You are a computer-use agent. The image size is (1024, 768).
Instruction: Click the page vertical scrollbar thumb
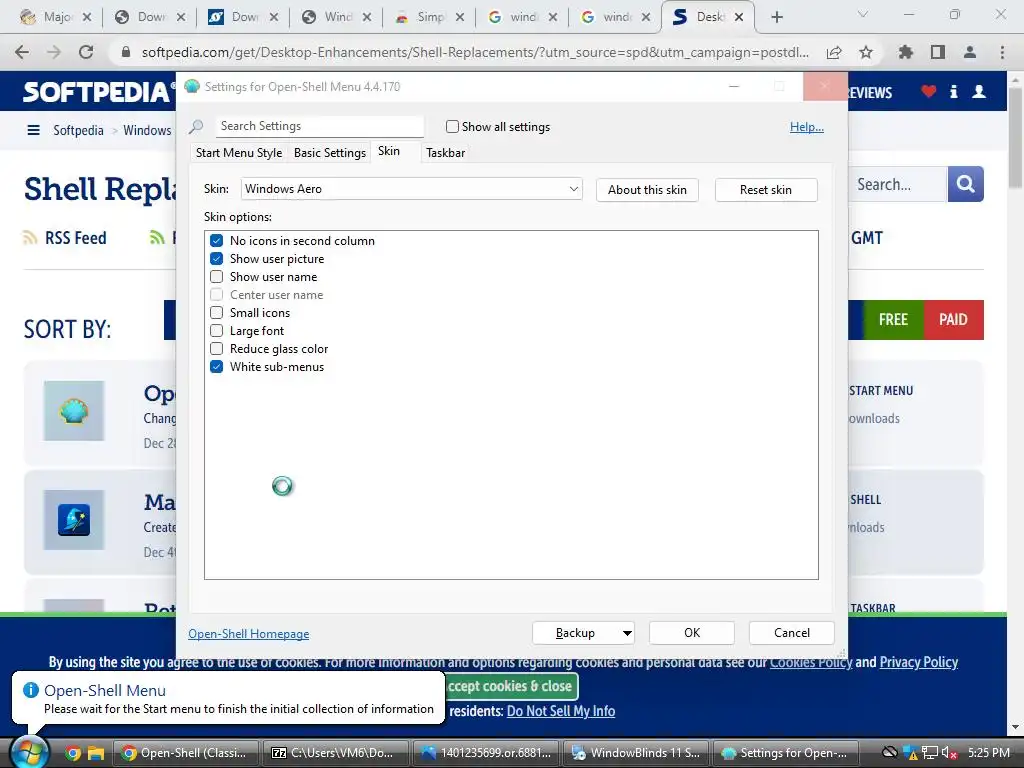(x=1016, y=137)
